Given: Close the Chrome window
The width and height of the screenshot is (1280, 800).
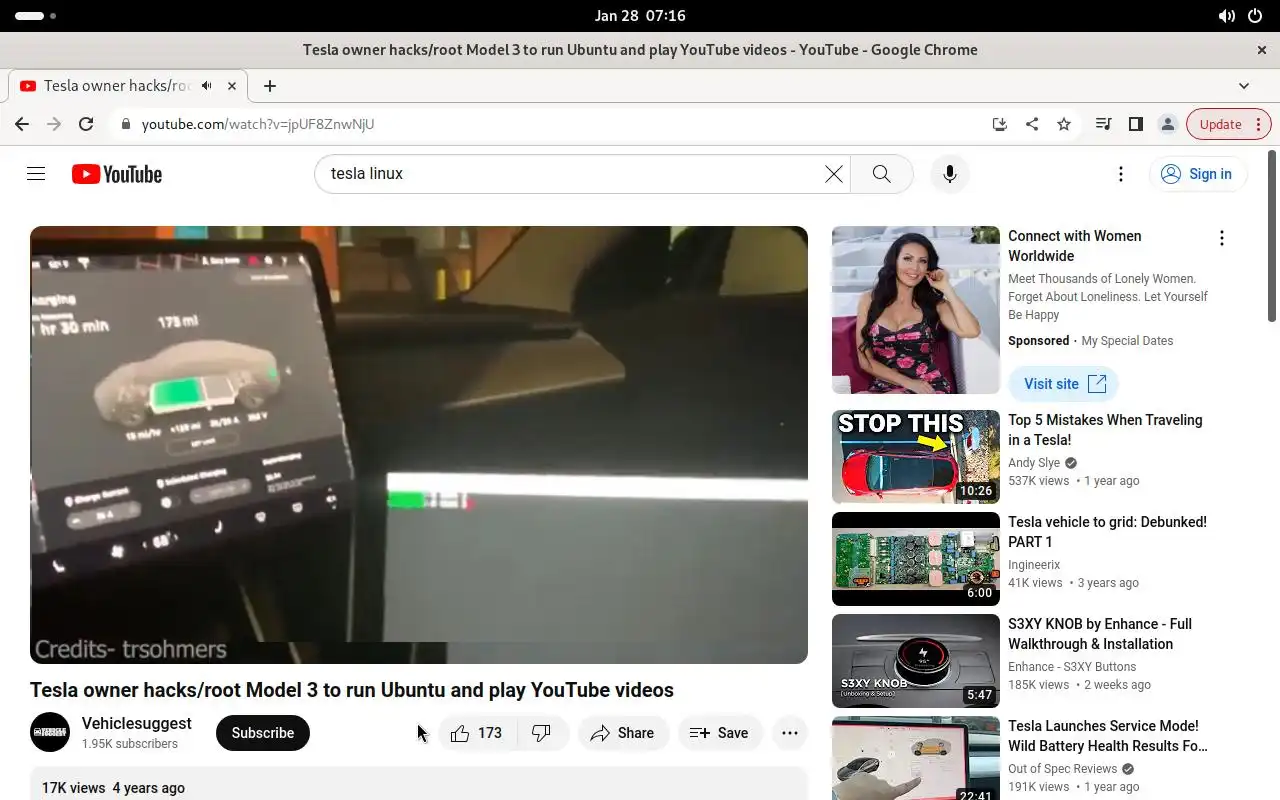Looking at the screenshot, I should coord(1262,50).
